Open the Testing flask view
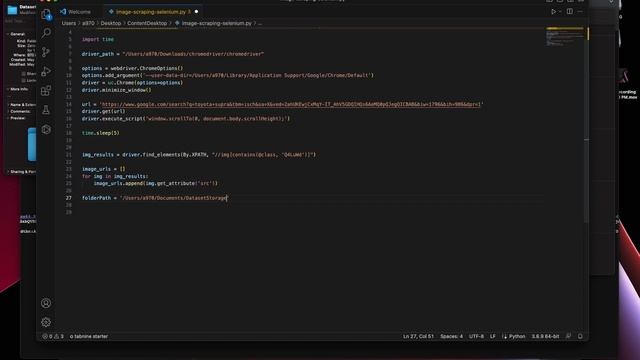The width and height of the screenshot is (640, 360). pos(46,109)
